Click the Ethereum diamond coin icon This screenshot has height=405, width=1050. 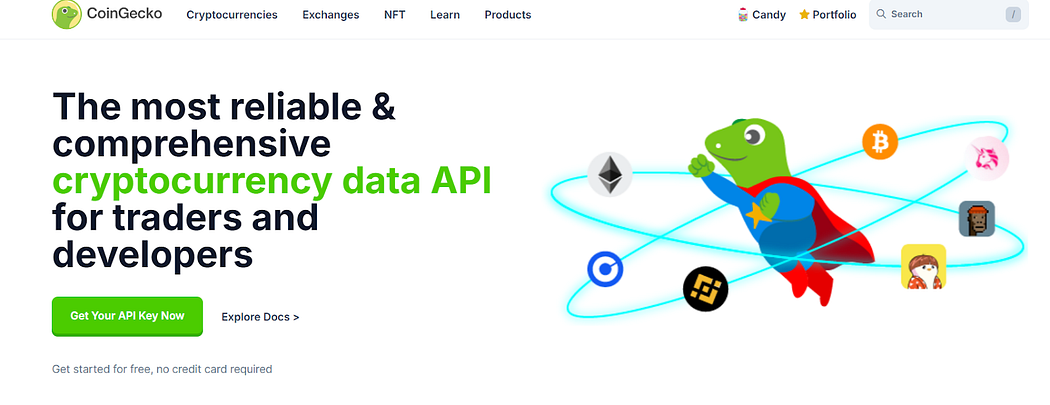pyautogui.click(x=609, y=175)
